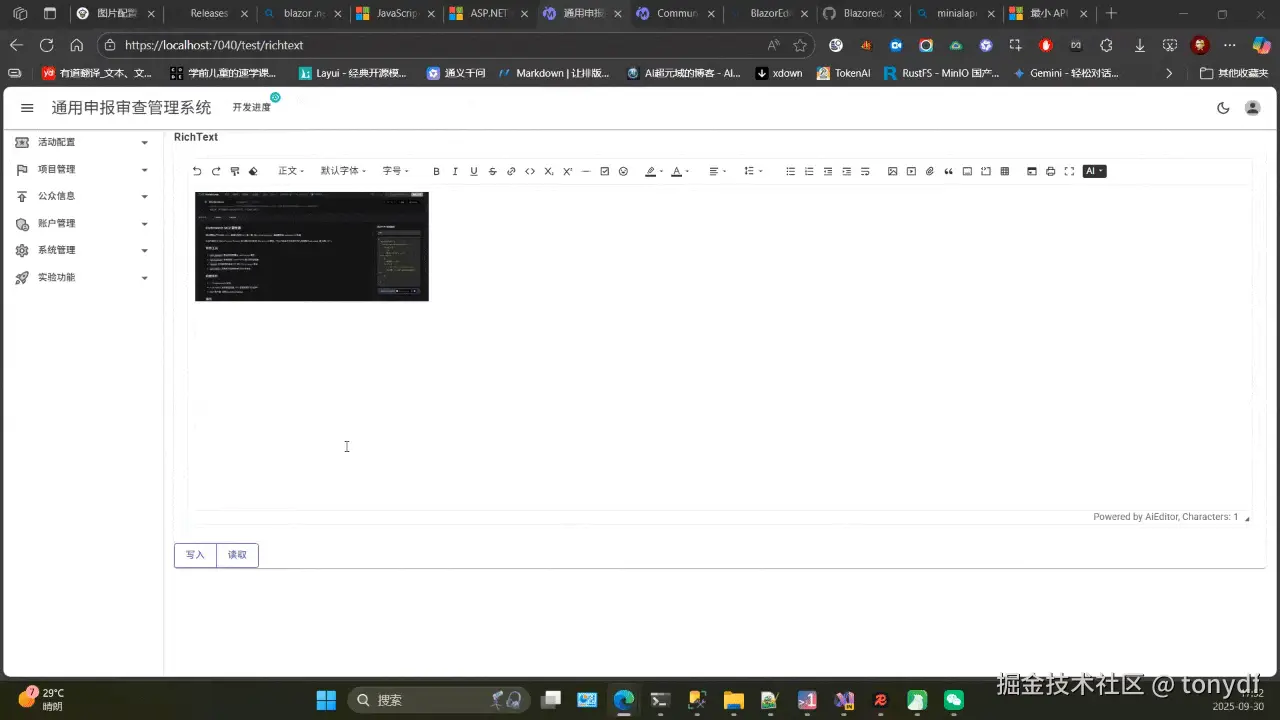Screen dimensions: 1280x720
Task: Attach a file with paperclip icon
Action: [930, 171]
